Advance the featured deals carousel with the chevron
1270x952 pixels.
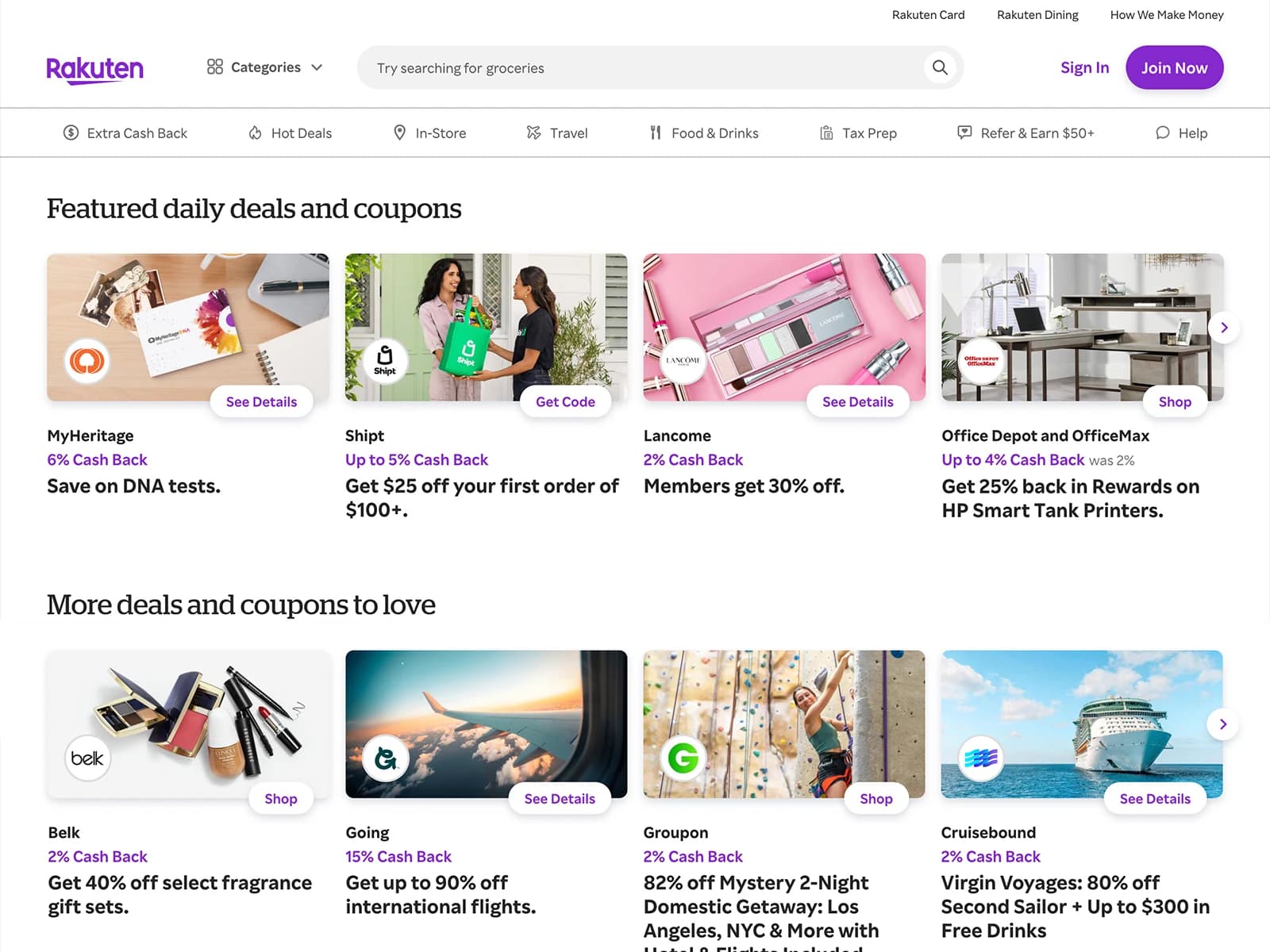click(x=1223, y=327)
